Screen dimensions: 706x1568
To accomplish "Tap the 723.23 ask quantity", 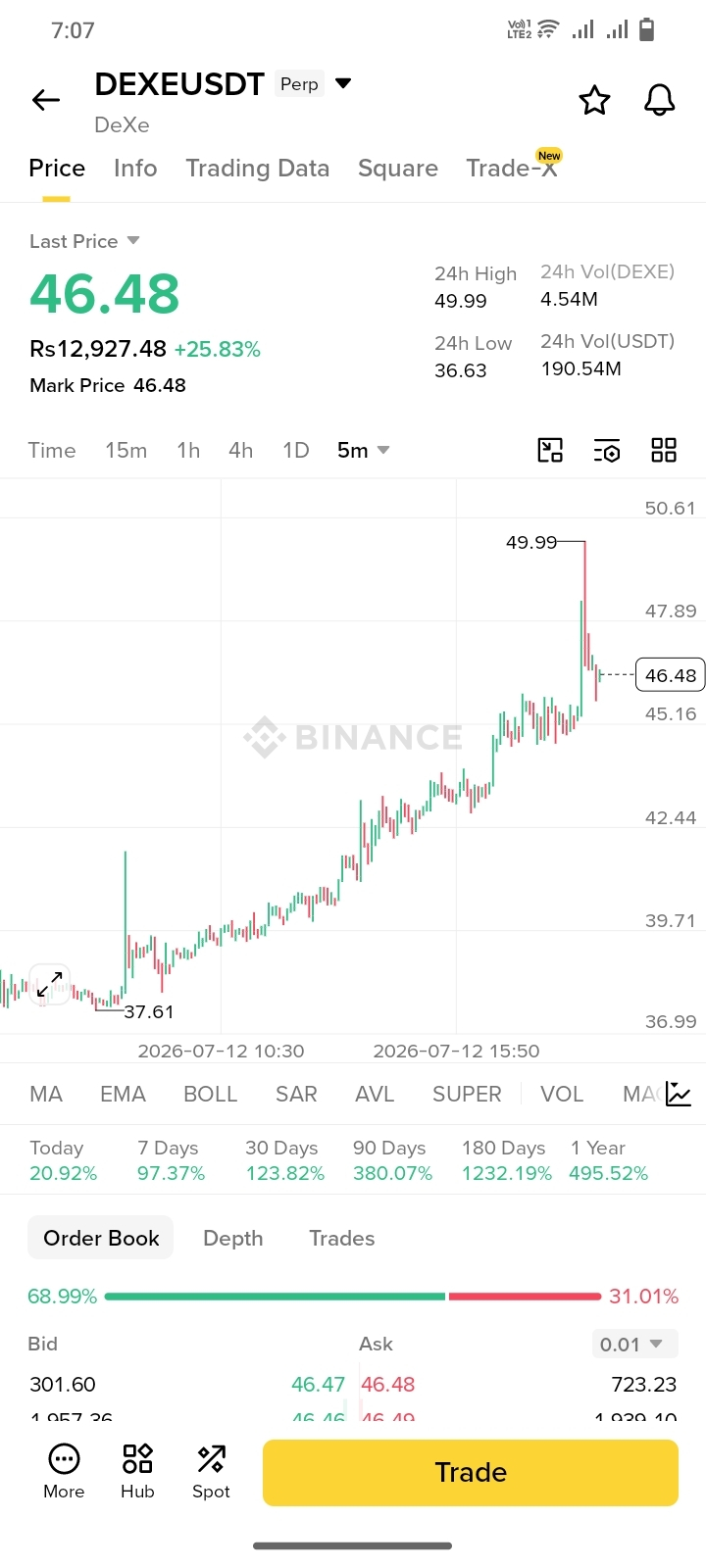I will click(x=644, y=1385).
